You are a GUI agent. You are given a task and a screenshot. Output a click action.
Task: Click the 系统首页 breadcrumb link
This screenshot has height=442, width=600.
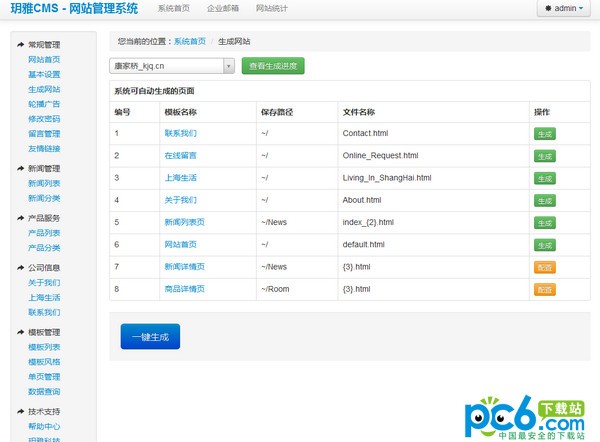[190, 41]
